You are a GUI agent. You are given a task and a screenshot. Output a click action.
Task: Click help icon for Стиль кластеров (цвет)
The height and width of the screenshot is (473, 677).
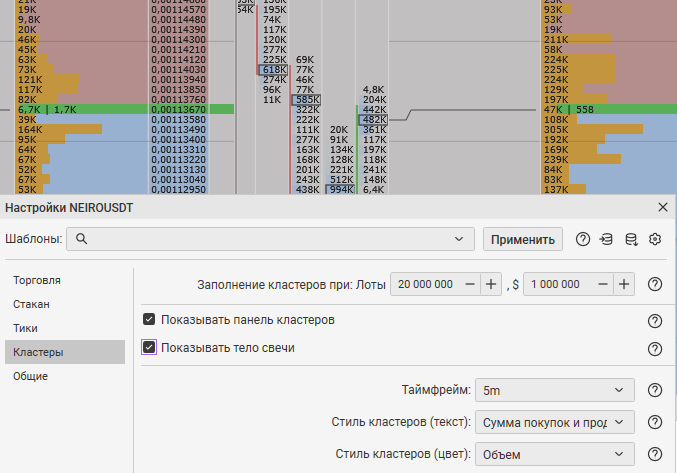pos(655,454)
